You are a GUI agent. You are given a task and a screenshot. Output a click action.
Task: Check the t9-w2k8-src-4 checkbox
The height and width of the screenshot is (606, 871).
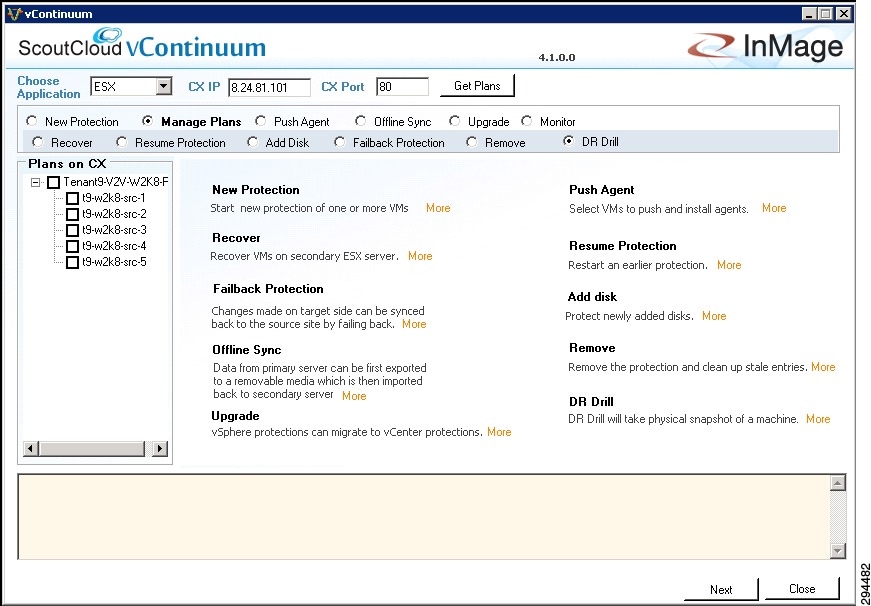pyautogui.click(x=72, y=247)
